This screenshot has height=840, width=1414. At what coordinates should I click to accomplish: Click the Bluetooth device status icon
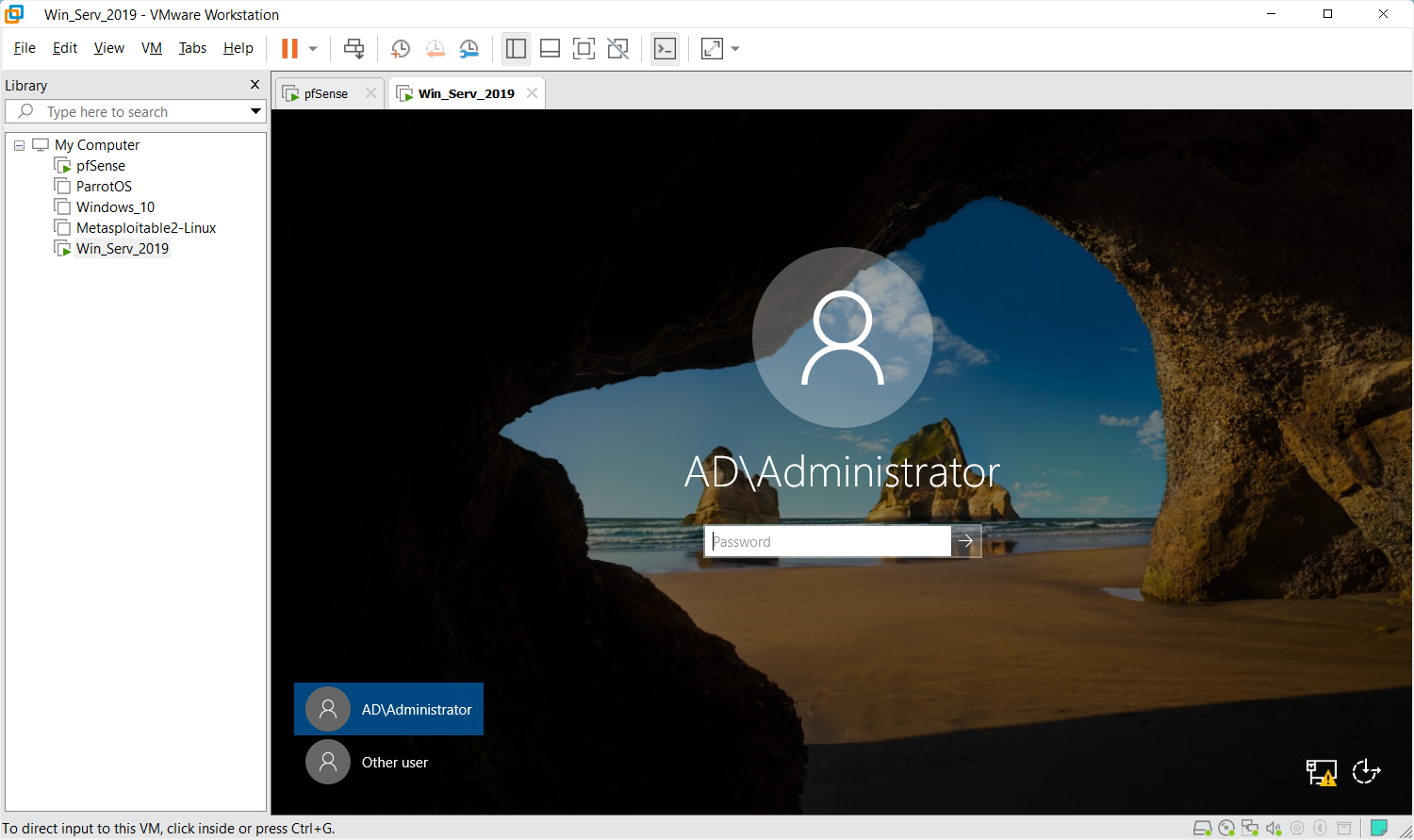tap(1321, 828)
